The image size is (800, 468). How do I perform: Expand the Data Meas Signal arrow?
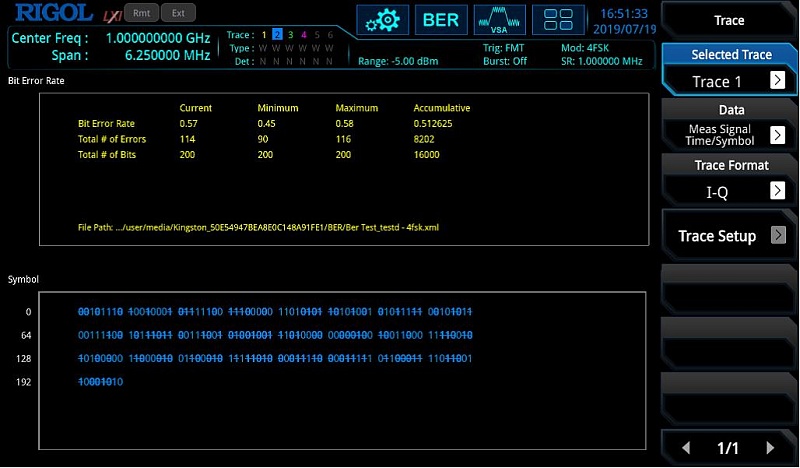click(x=777, y=135)
